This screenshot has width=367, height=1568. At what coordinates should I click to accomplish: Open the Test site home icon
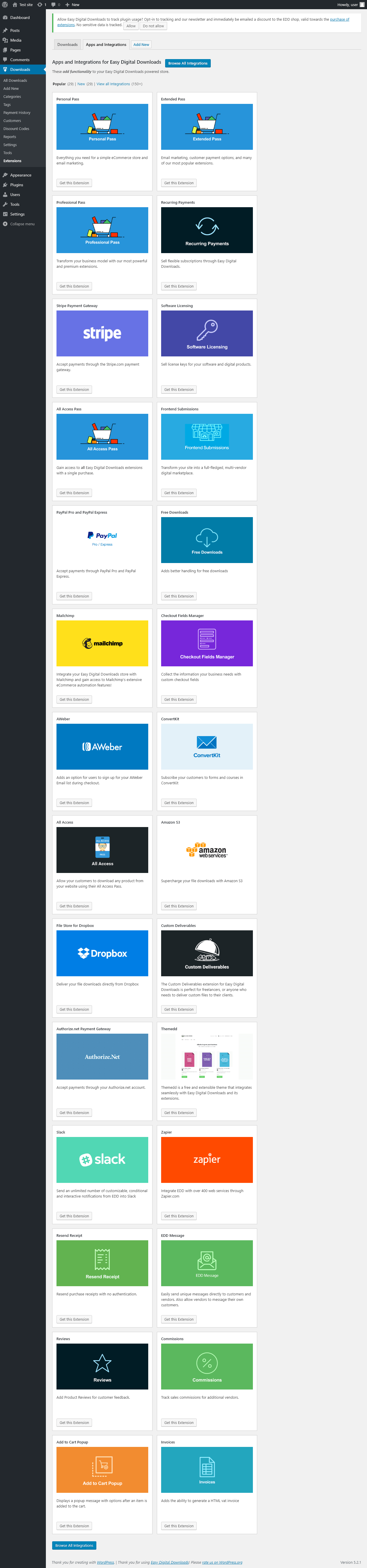(23, 4)
